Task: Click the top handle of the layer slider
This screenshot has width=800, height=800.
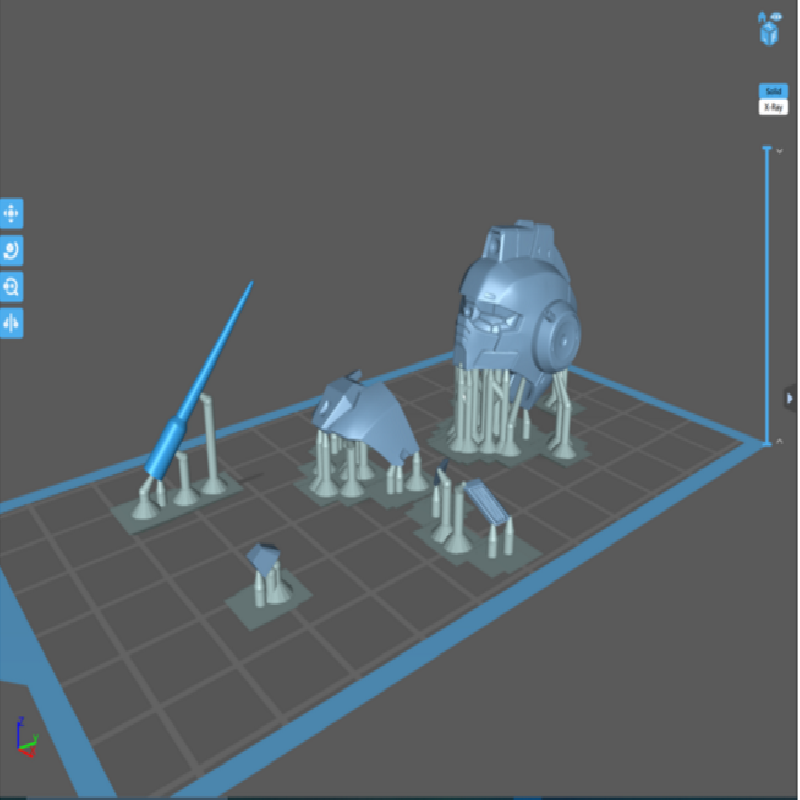Action: pos(767,148)
